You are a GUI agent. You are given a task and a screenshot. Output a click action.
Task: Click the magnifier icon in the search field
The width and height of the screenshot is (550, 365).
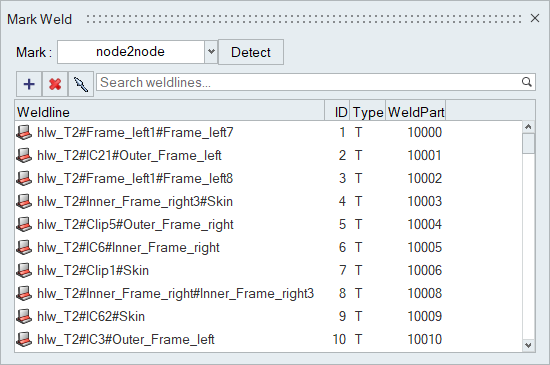[x=526, y=82]
